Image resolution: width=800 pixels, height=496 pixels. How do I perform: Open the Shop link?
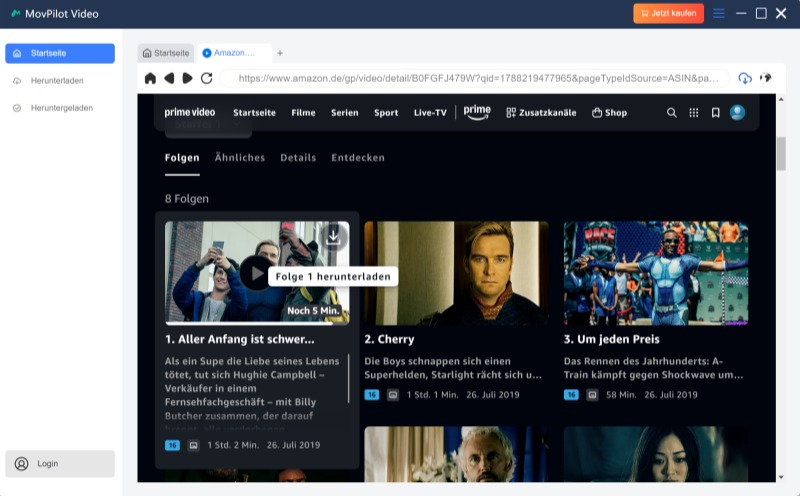(x=609, y=112)
